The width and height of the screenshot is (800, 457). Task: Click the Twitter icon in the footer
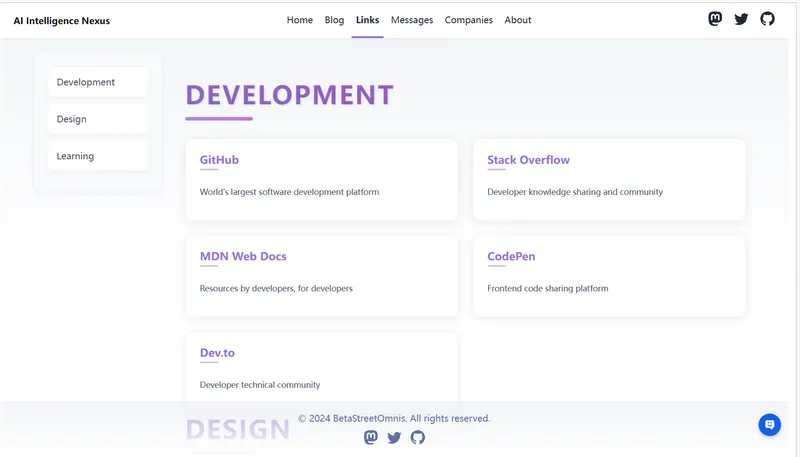tap(394, 437)
